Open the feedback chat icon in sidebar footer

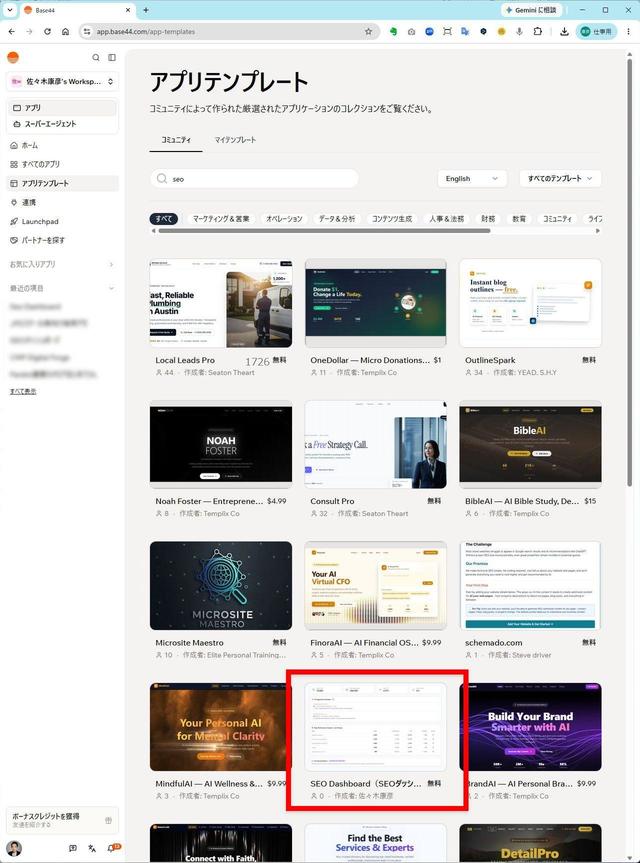(x=73, y=848)
